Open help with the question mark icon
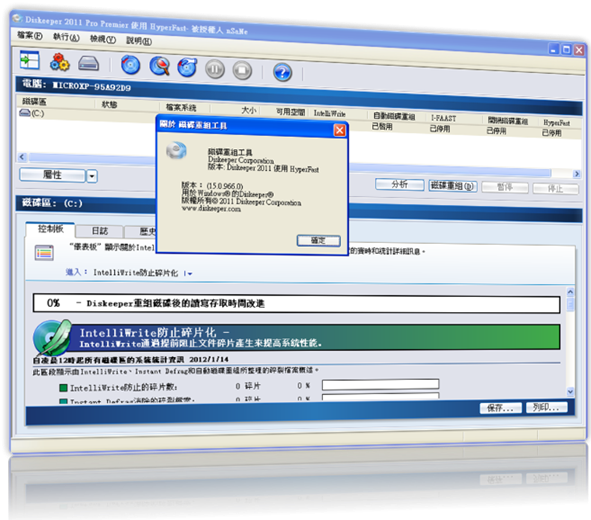 coord(282,72)
